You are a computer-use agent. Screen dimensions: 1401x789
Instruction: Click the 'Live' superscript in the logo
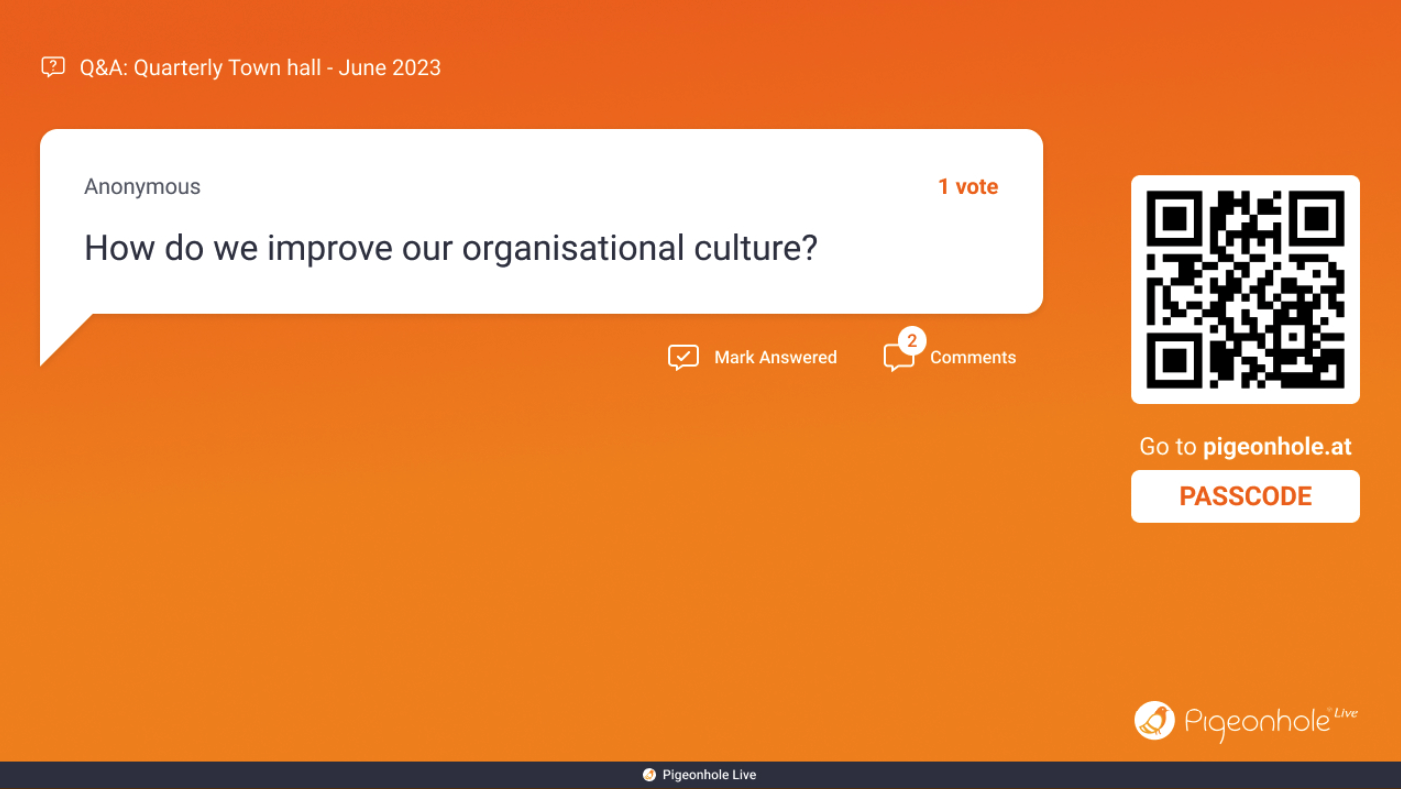(x=1346, y=713)
